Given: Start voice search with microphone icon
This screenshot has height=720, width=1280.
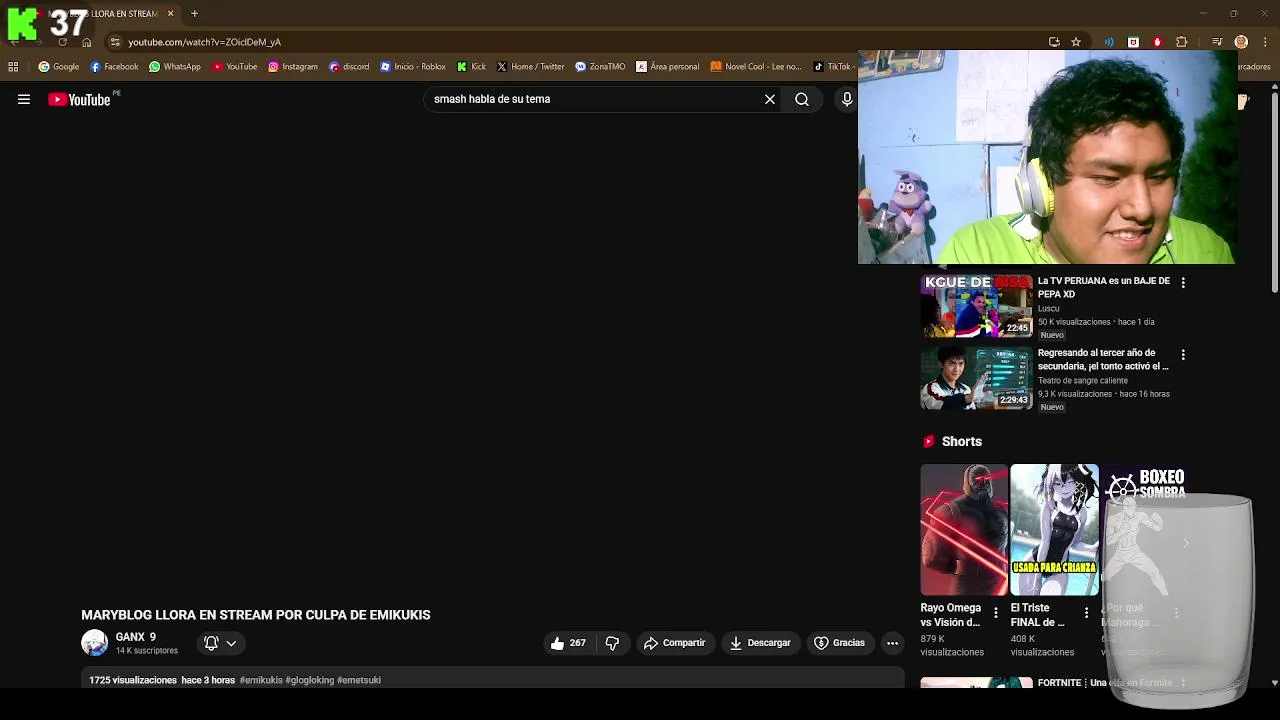Looking at the screenshot, I should click(847, 99).
